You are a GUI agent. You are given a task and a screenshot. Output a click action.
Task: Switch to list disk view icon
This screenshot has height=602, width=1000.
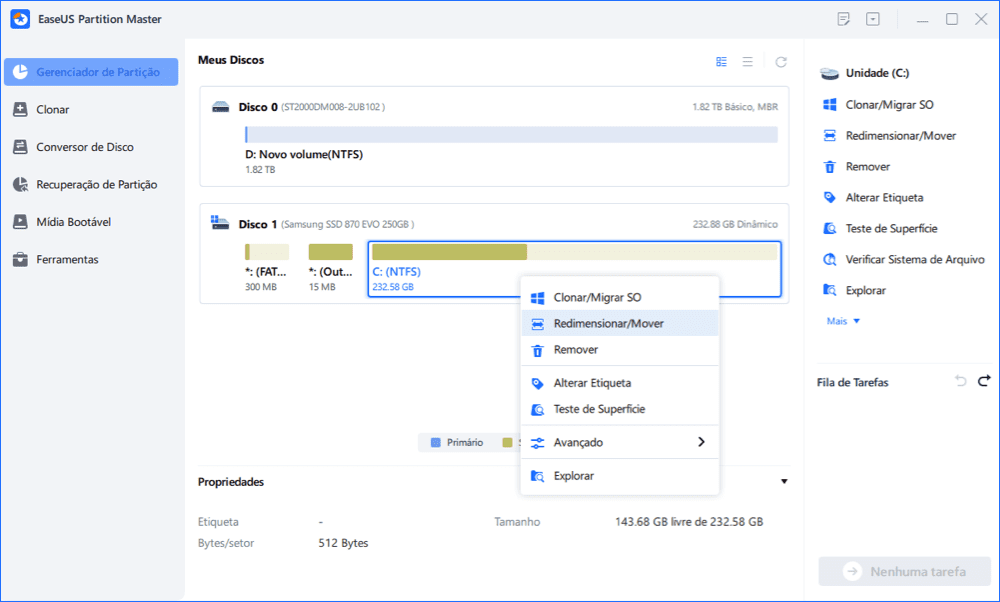747,62
